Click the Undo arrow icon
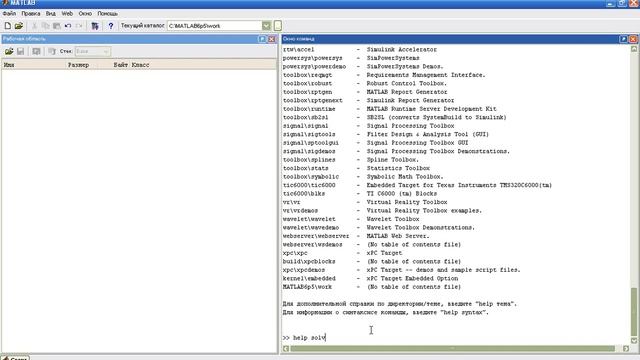The height and width of the screenshot is (360, 640). point(68,26)
